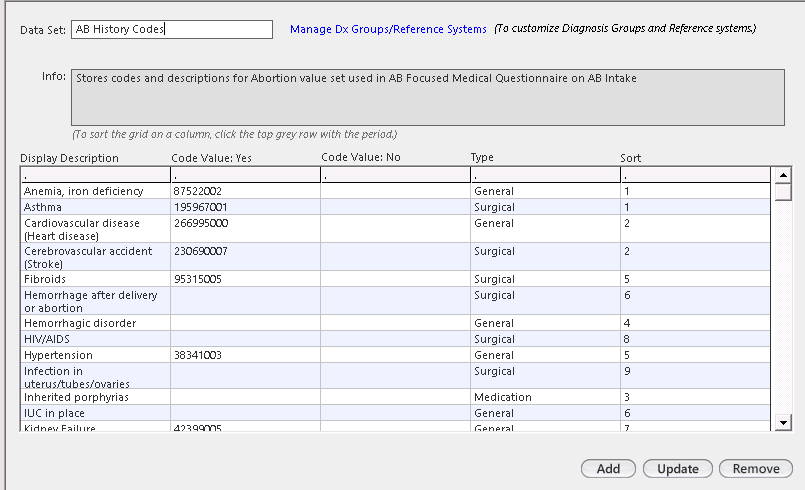This screenshot has width=805, height=490.
Task: Click the Data Set input field
Action: click(171, 29)
